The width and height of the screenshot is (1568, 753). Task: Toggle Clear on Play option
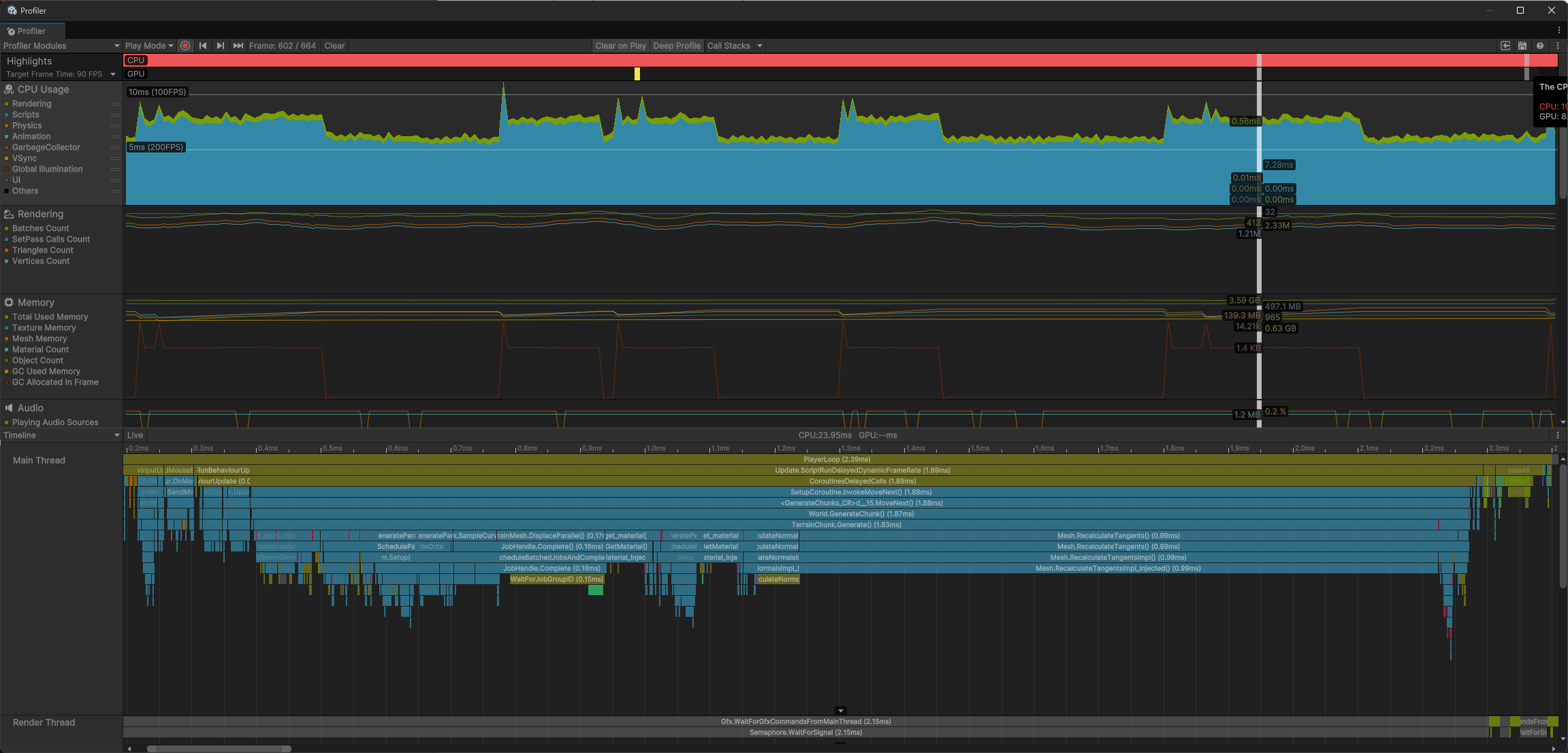tap(620, 46)
